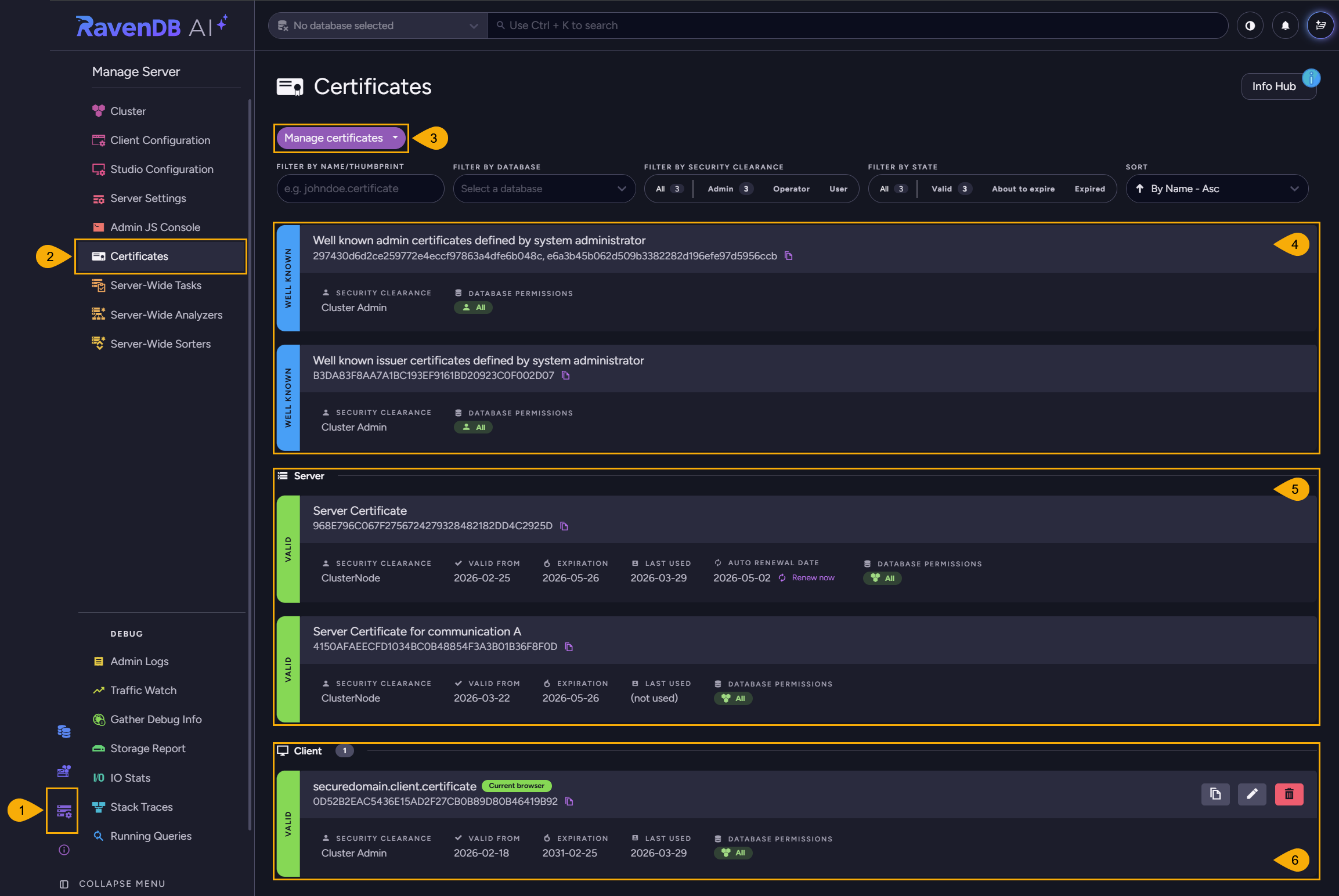Click Renew now for the Server Certificate
1339x896 pixels.
click(x=812, y=577)
